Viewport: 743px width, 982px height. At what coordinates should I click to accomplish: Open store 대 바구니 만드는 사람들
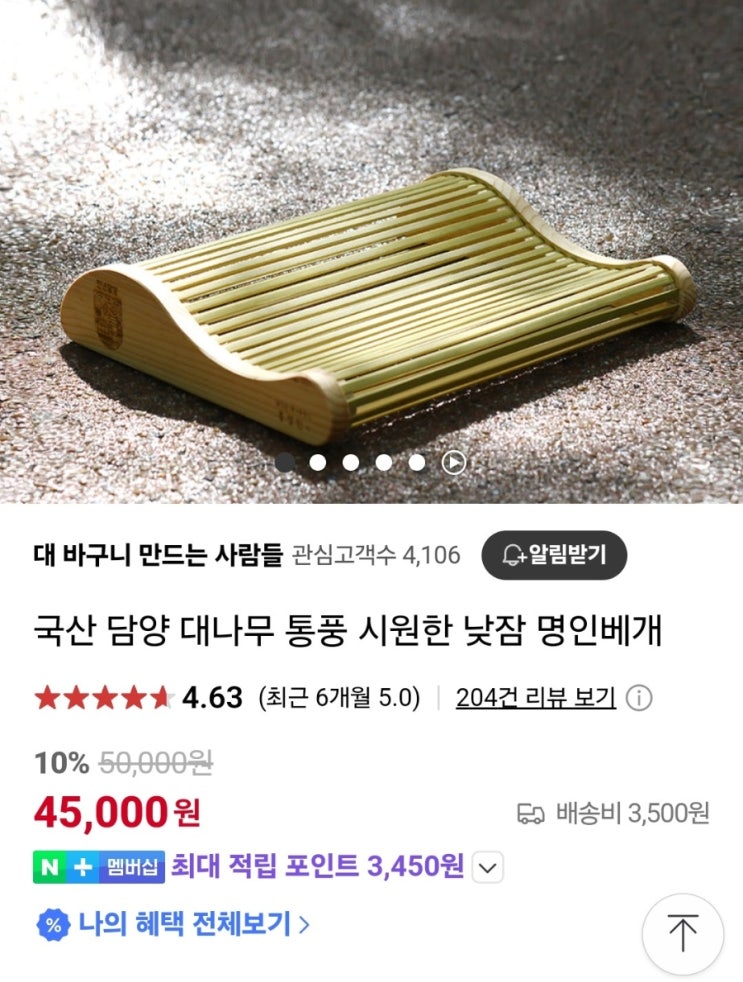pos(158,555)
